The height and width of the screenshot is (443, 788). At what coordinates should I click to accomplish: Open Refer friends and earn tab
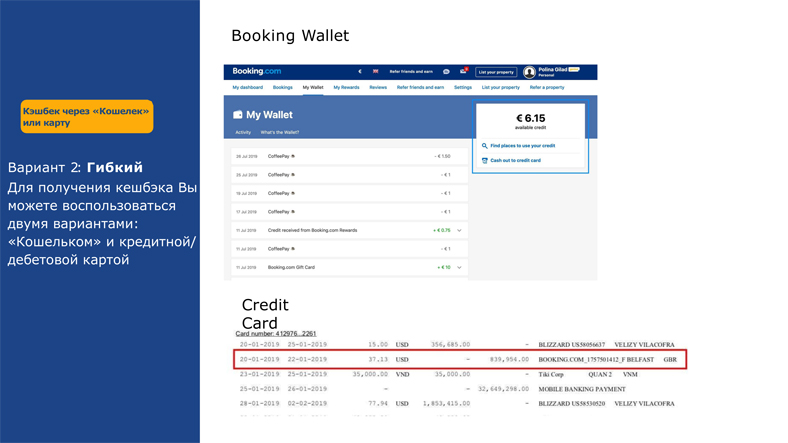[x=421, y=87]
